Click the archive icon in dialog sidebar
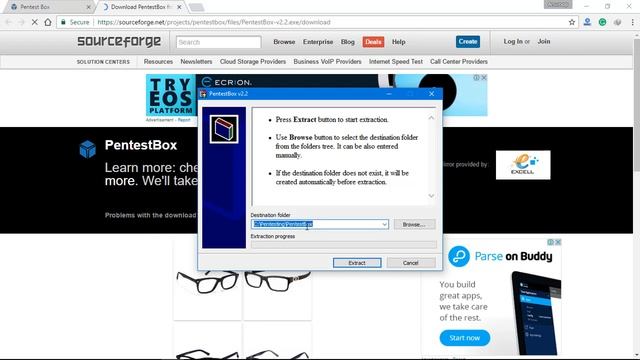The image size is (640, 360). click(x=224, y=129)
